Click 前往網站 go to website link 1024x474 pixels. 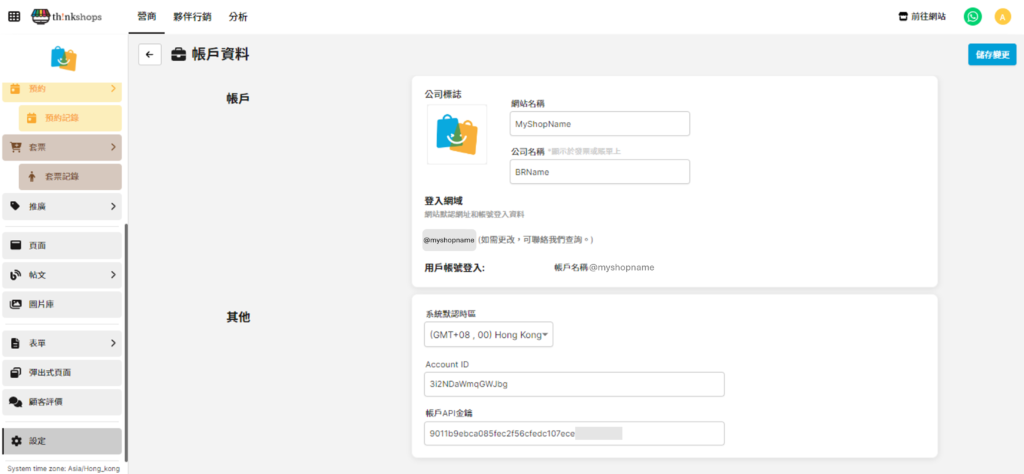(x=922, y=17)
